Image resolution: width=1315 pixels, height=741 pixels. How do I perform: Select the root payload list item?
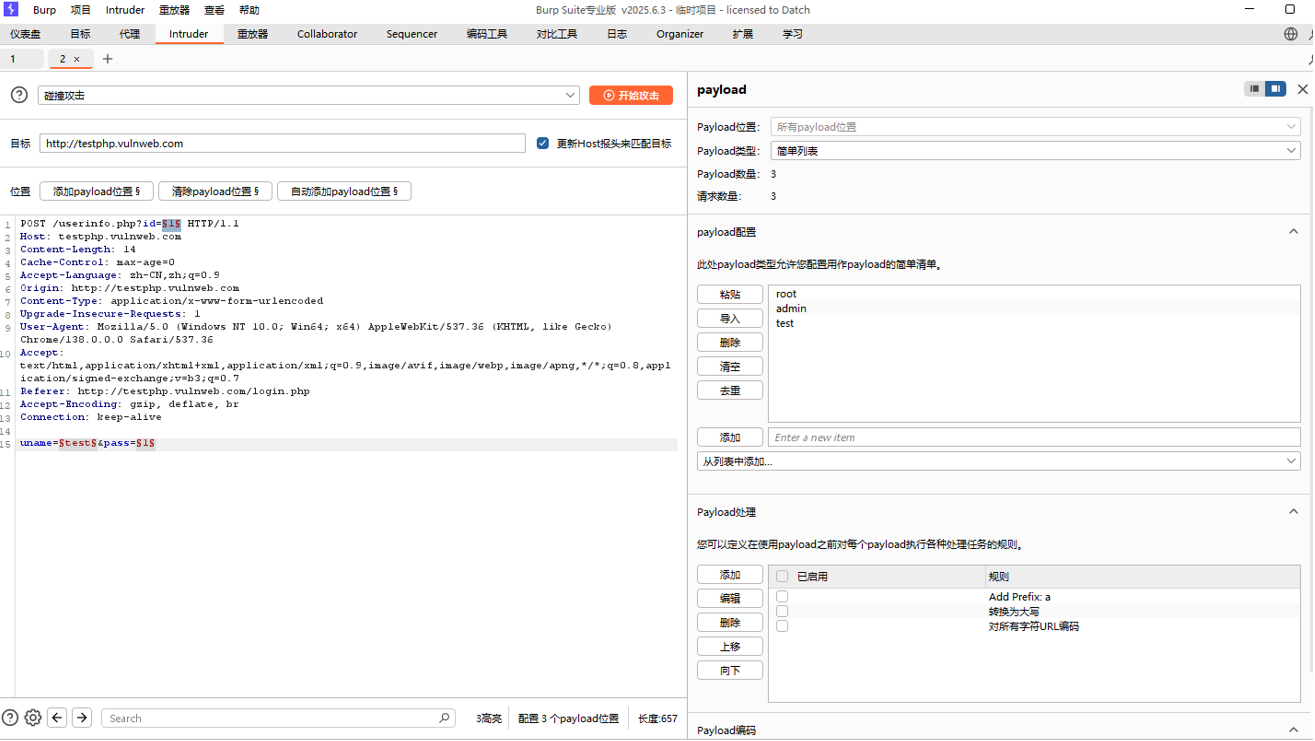[1034, 294]
